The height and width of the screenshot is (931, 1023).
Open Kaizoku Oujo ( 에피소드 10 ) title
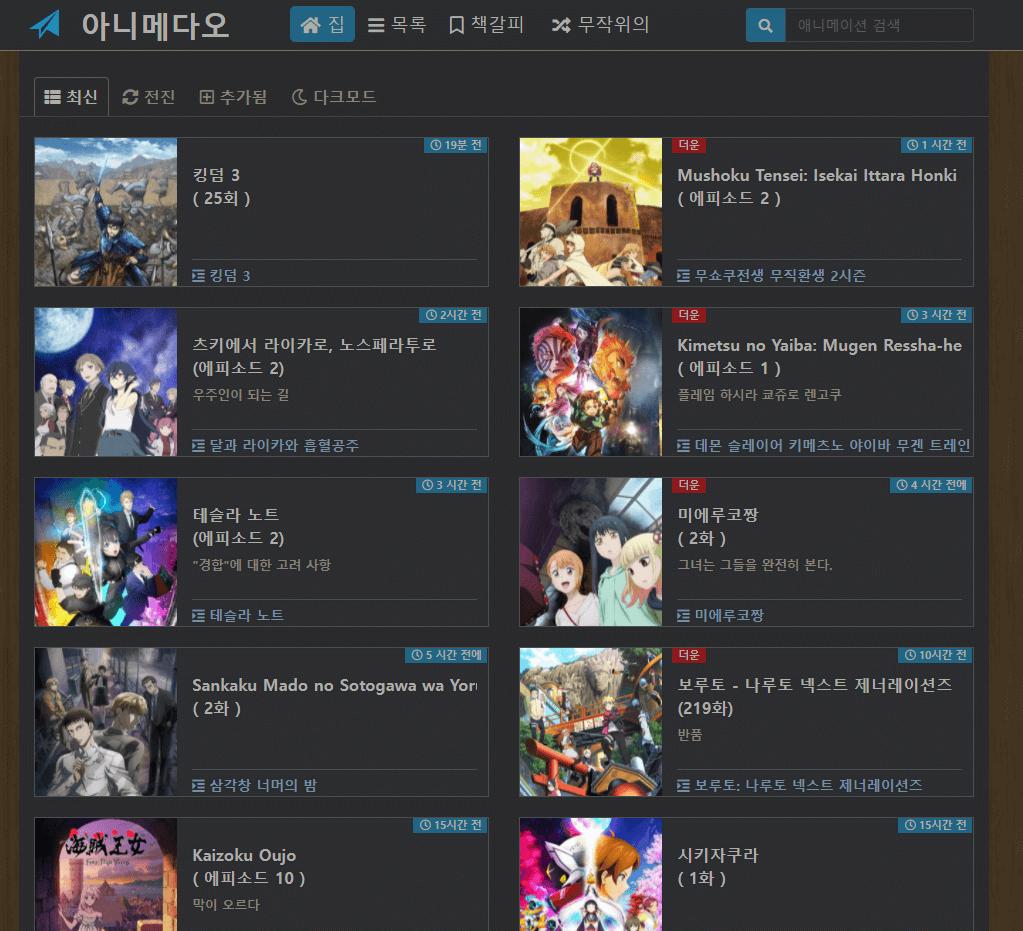click(x=249, y=866)
